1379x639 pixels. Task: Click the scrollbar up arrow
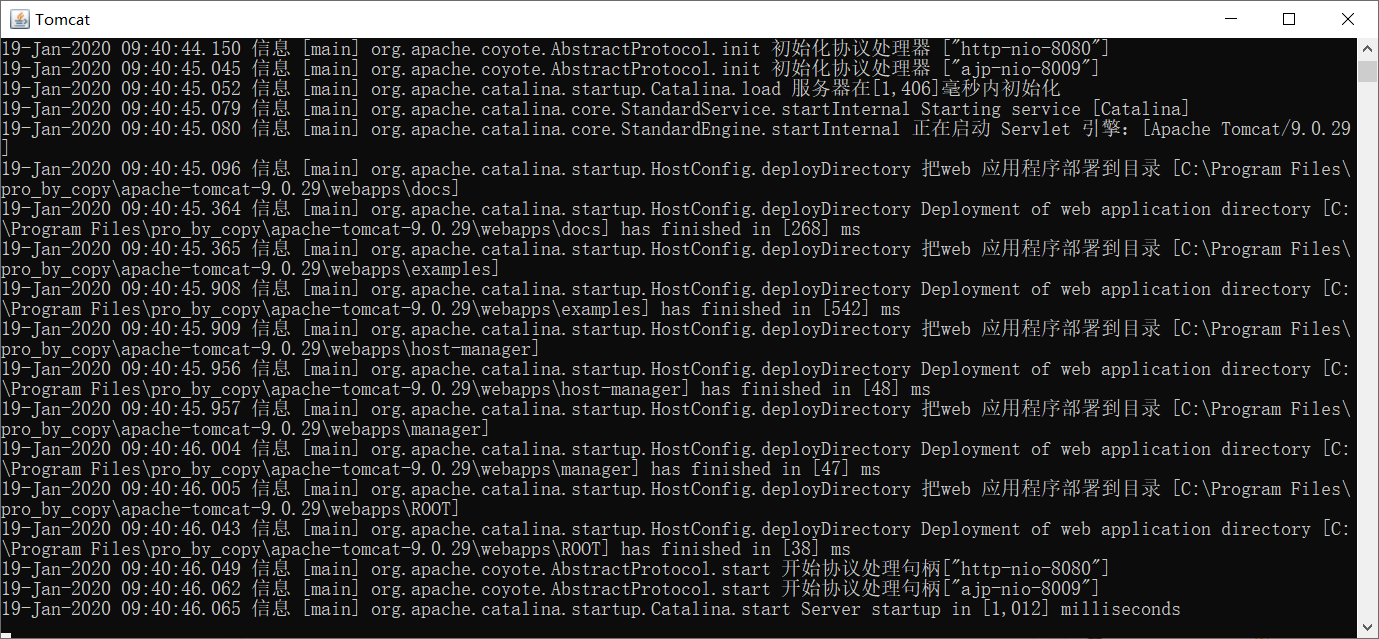[x=1368, y=49]
